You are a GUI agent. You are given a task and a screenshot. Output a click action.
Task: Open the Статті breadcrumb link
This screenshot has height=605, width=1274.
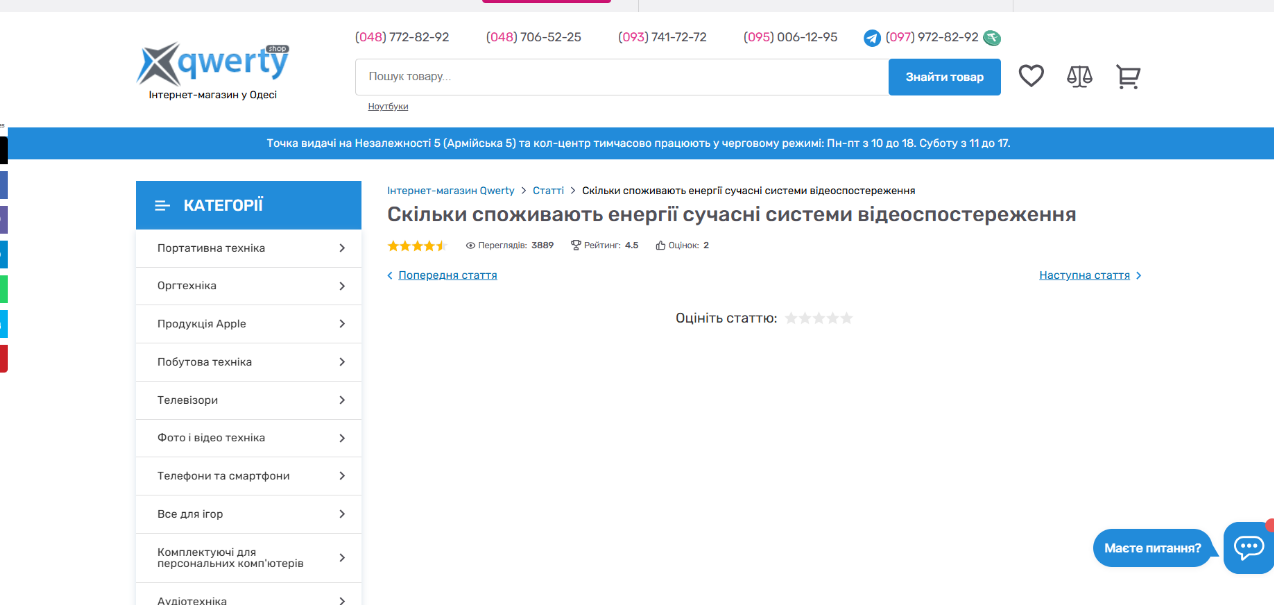click(548, 190)
